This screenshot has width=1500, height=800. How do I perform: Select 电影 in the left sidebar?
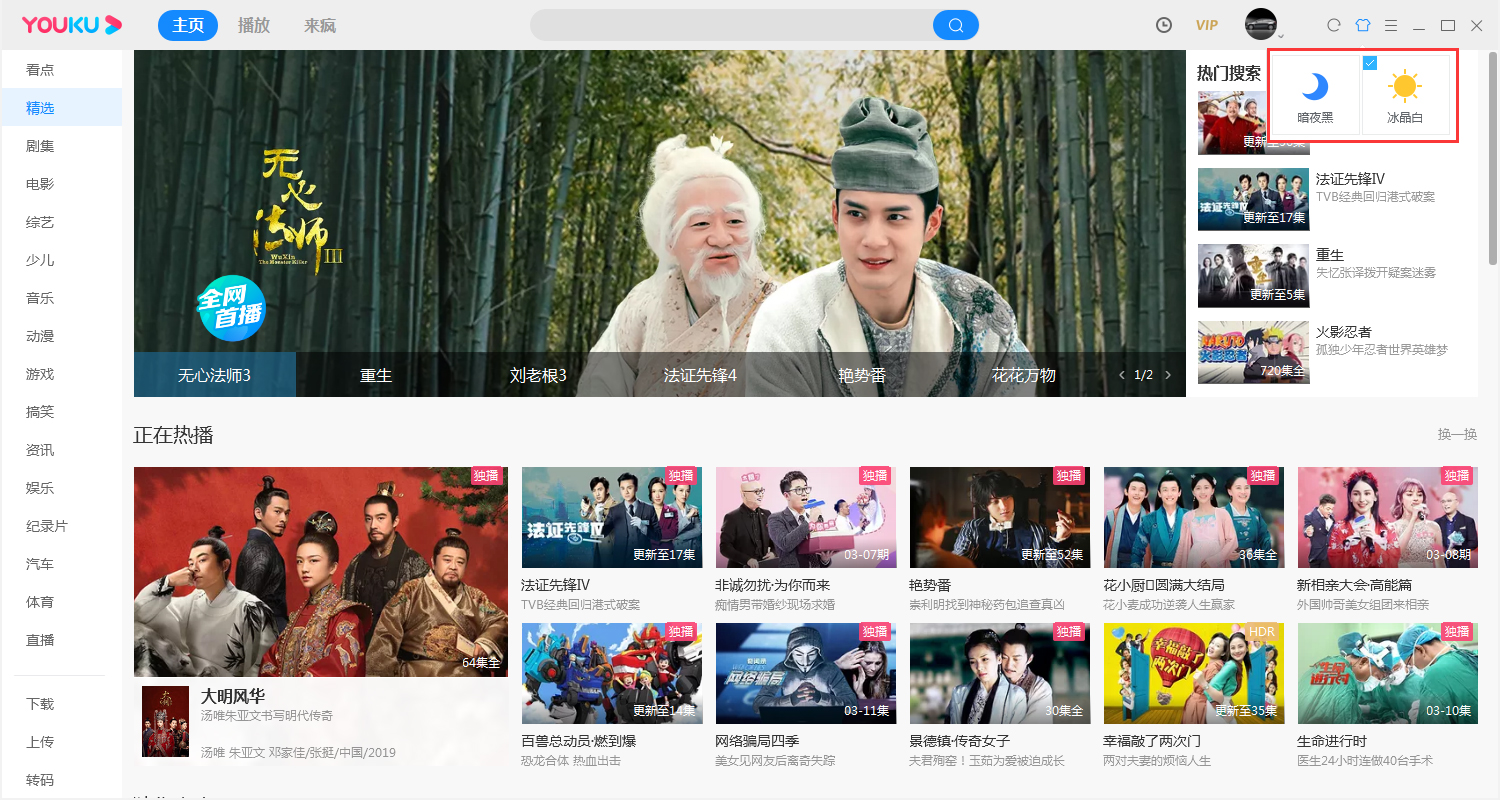(x=40, y=184)
